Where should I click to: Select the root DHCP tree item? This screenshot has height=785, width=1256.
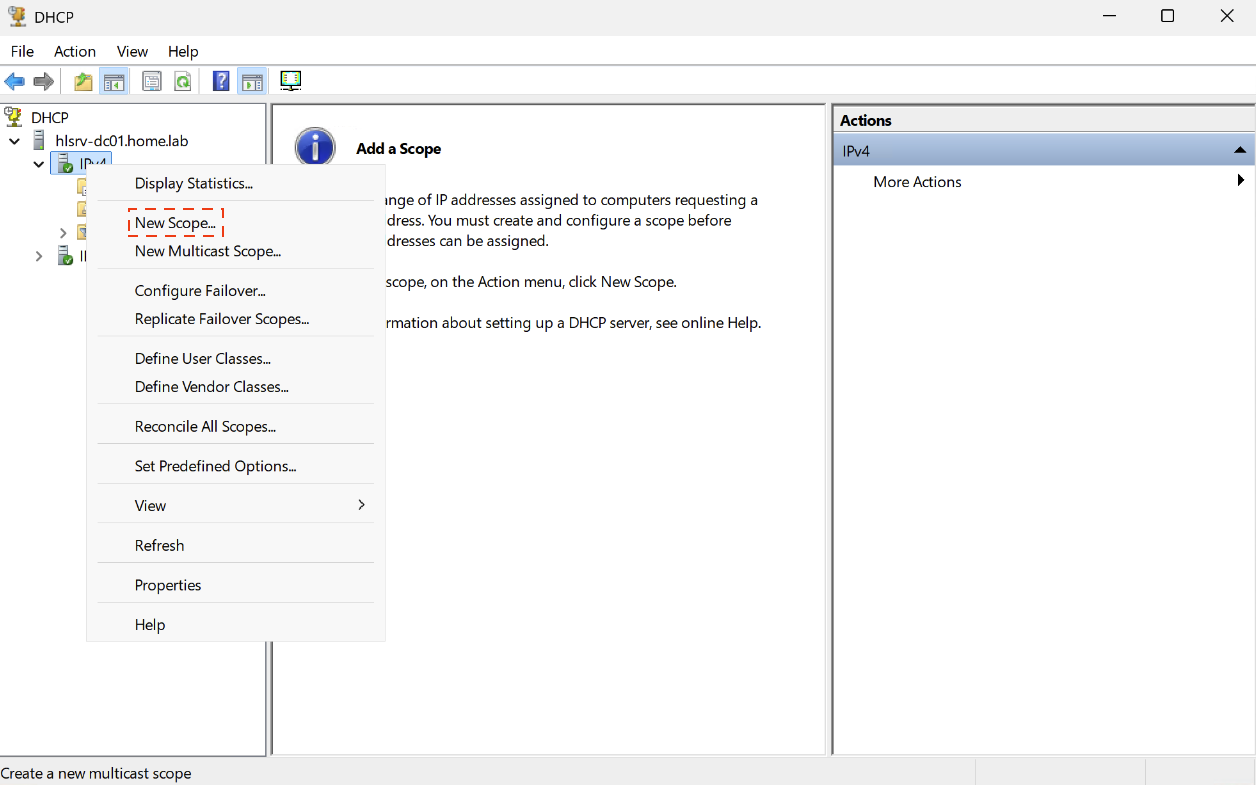(x=49, y=118)
